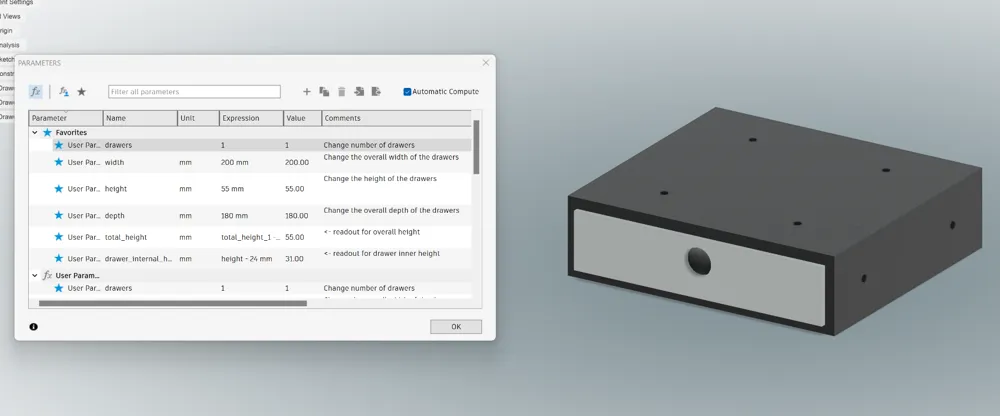The image size is (1000, 416).
Task: Click the fx user parameters filter icon
Action: (x=64, y=92)
